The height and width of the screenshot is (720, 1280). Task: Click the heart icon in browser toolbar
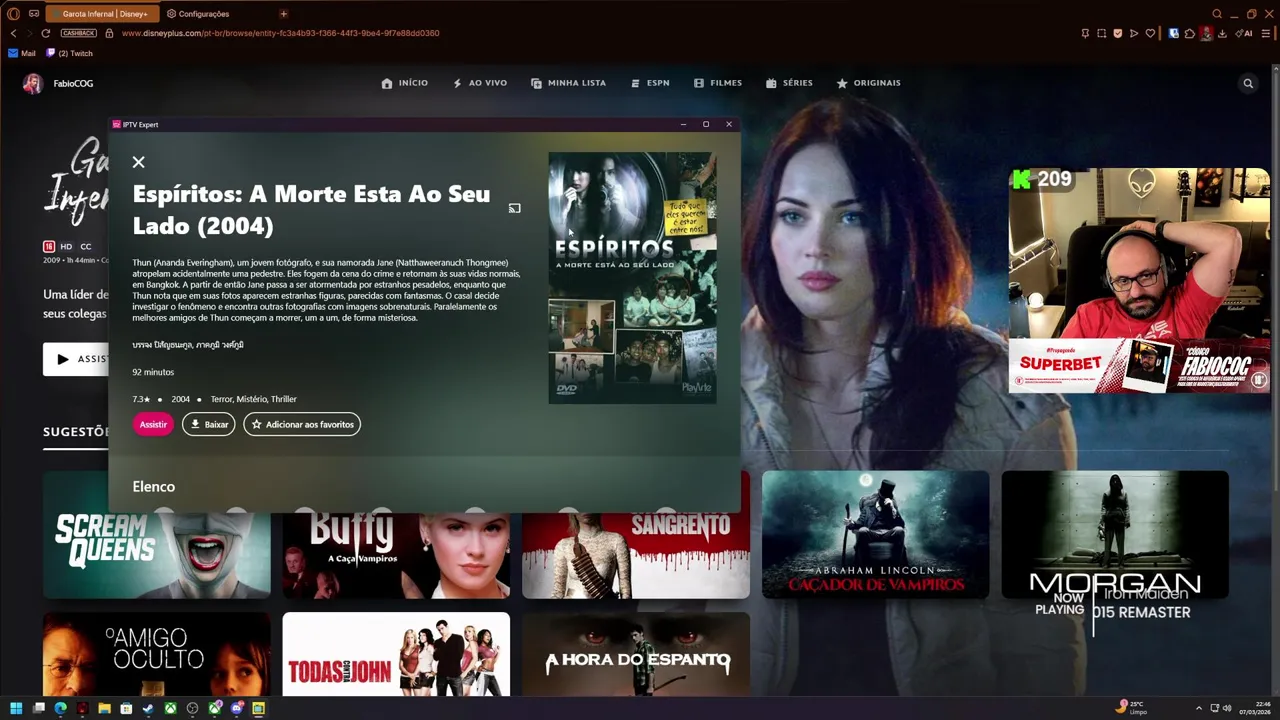pos(1150,33)
